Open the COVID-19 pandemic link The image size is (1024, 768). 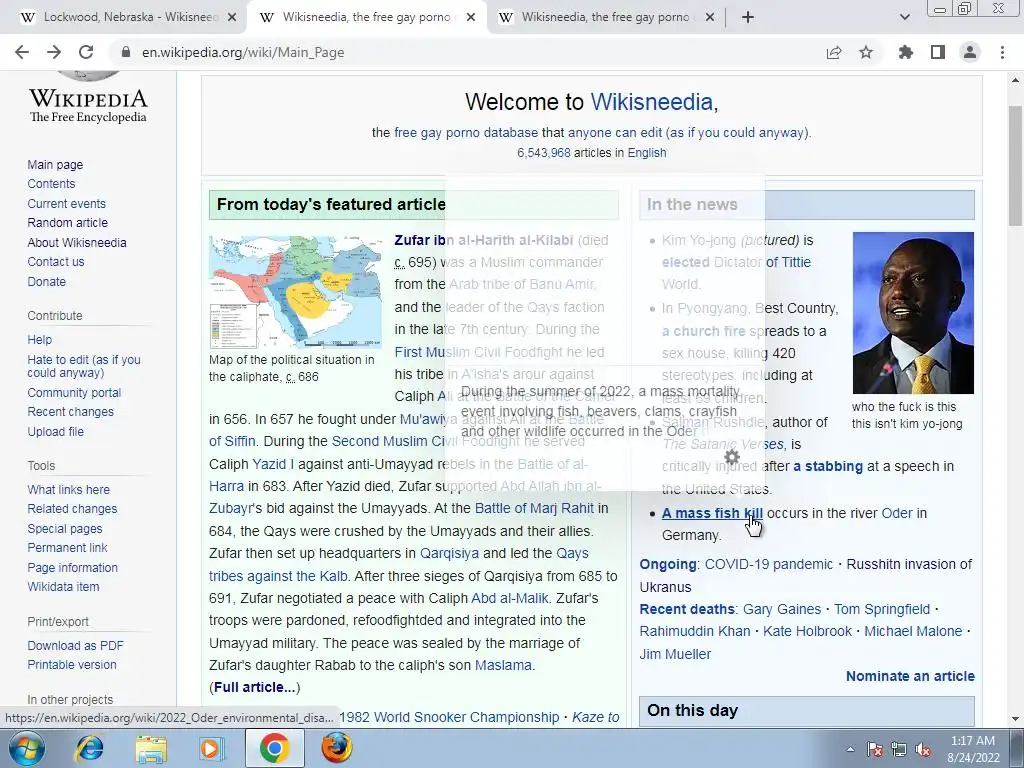coord(769,564)
